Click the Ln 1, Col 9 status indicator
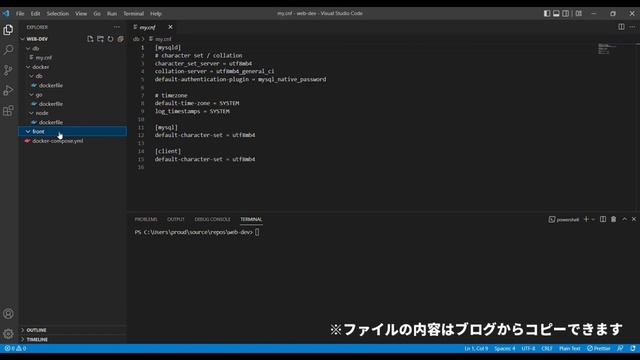The height and width of the screenshot is (360, 640). 476,348
